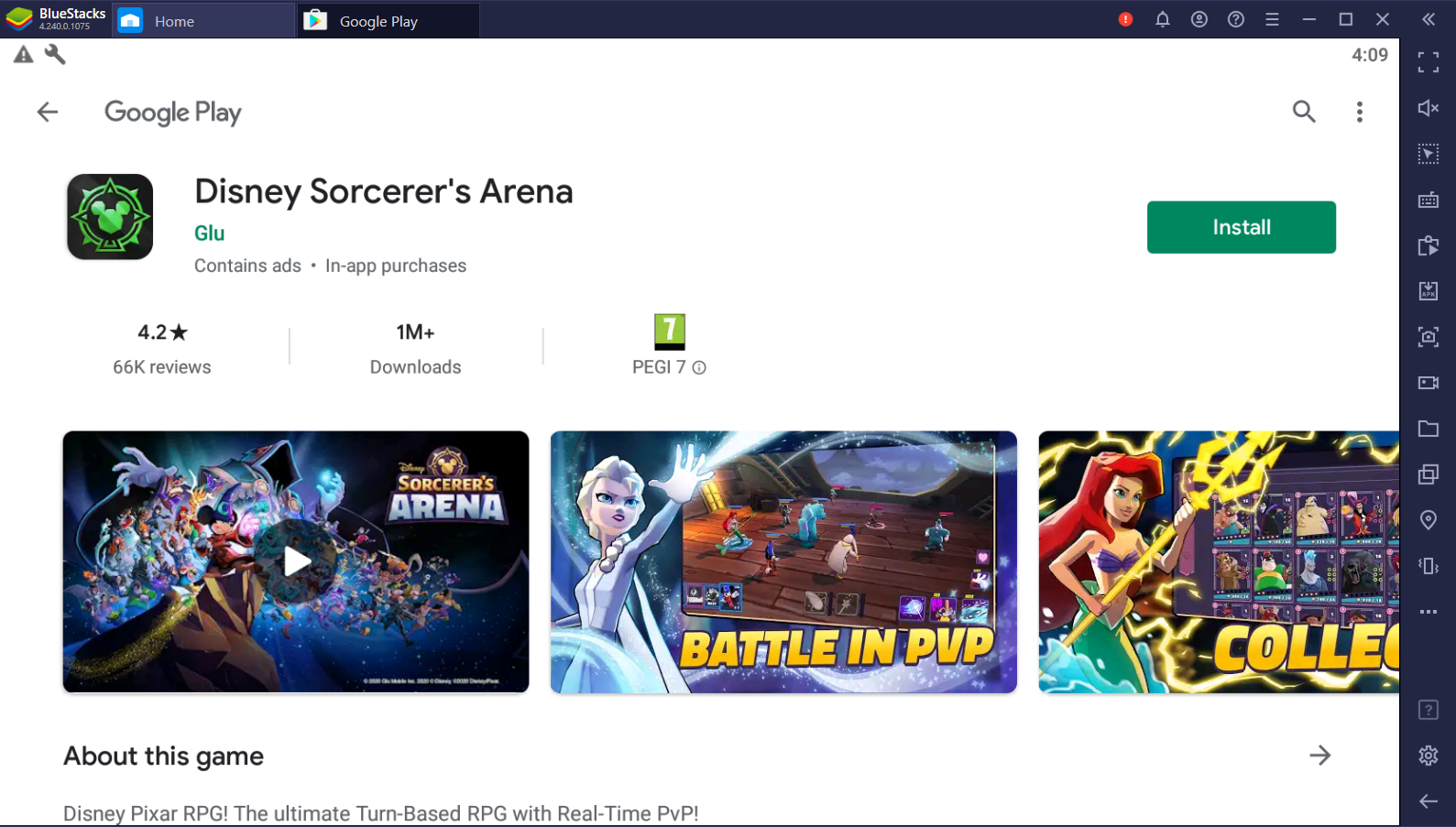Click the Install APK sidebar icon
The width and height of the screenshot is (1456, 827).
[1429, 291]
